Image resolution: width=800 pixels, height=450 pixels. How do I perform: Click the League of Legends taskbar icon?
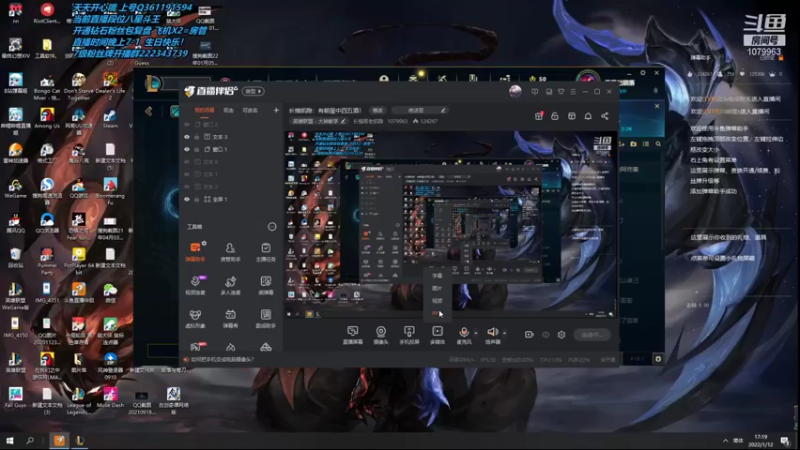[x=80, y=440]
